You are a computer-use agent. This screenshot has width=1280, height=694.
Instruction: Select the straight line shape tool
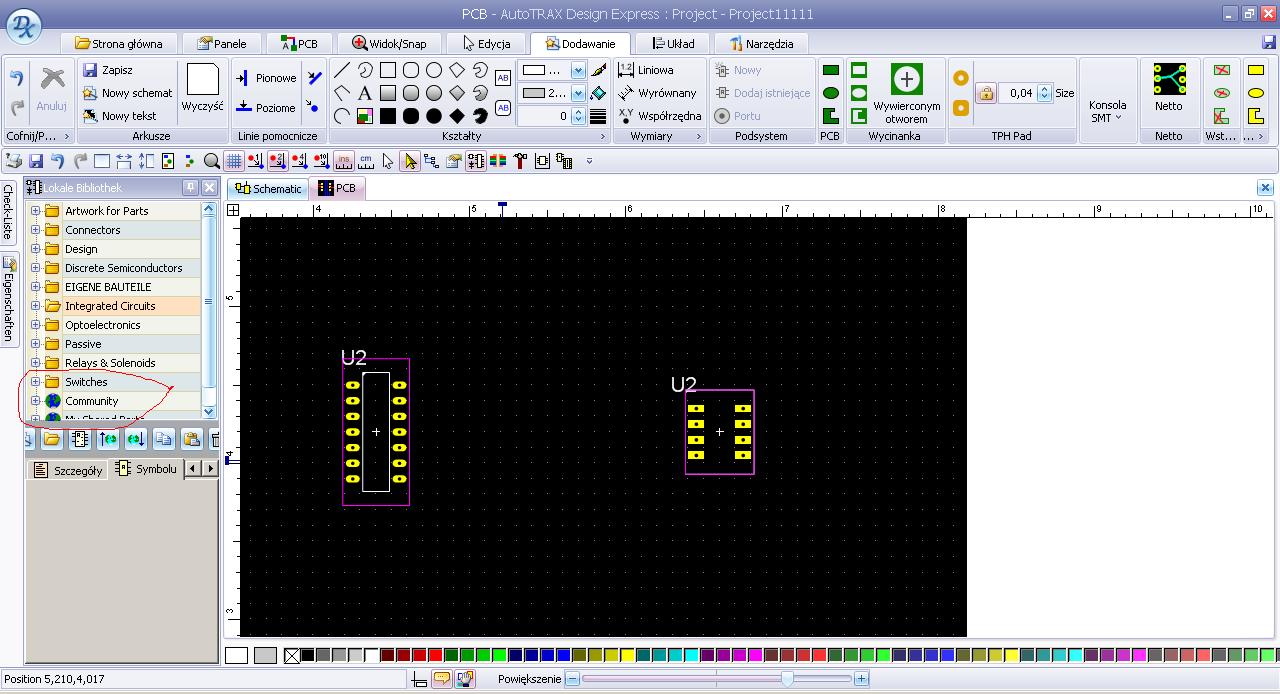[342, 70]
